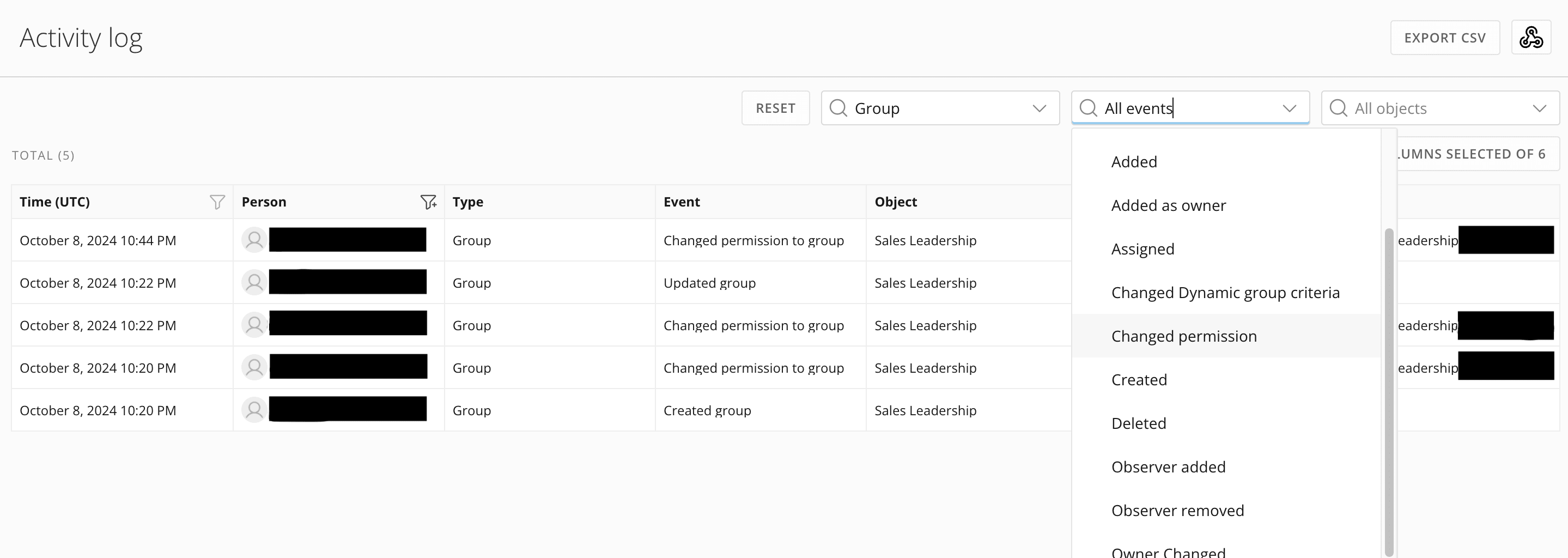Viewport: 1568px width, 558px height.
Task: Click the EXPORT CSV button
Action: [1444, 38]
